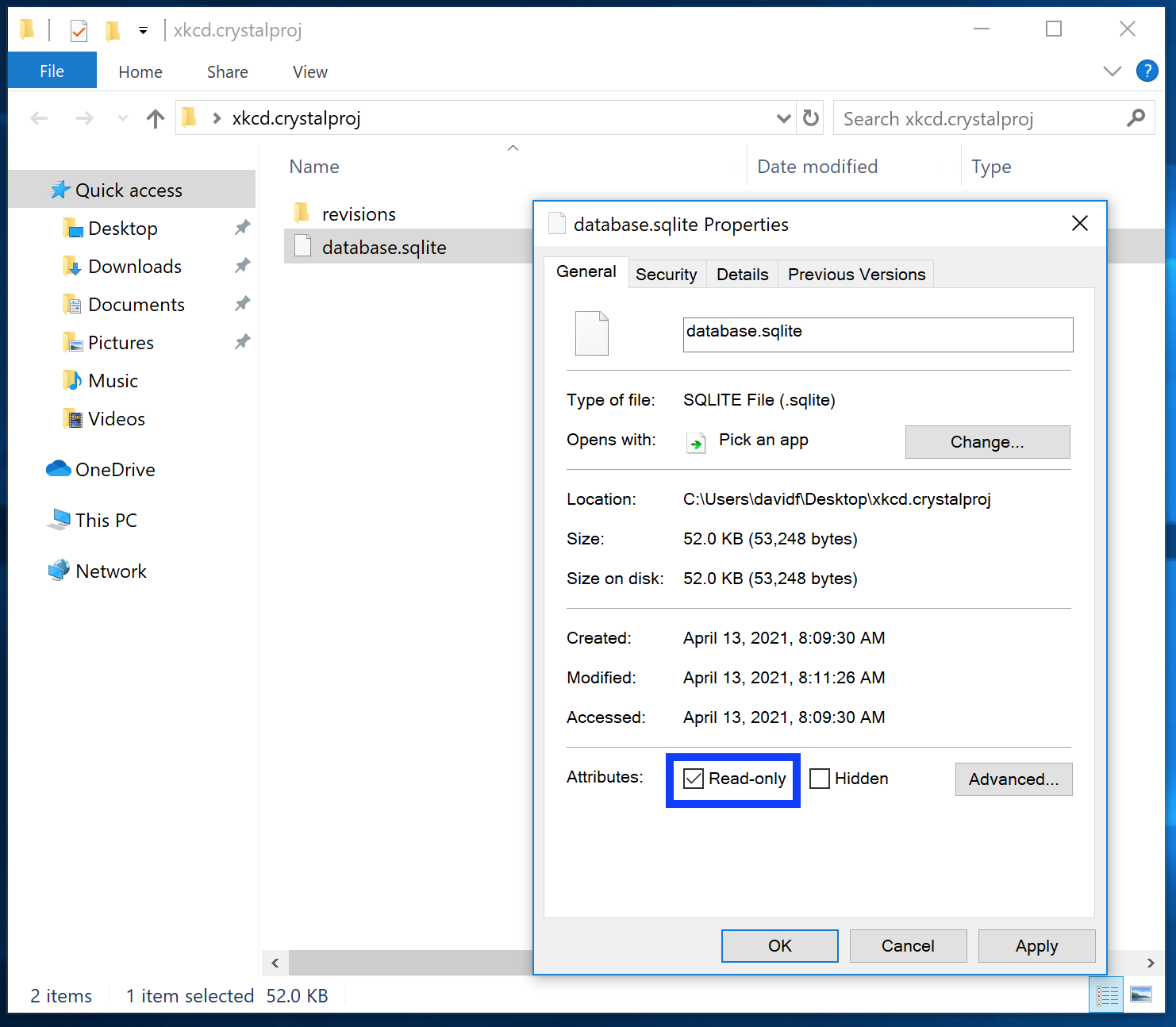Open the Customize Quick Access Toolbar dropdown
The width and height of the screenshot is (1176, 1027).
(143, 31)
